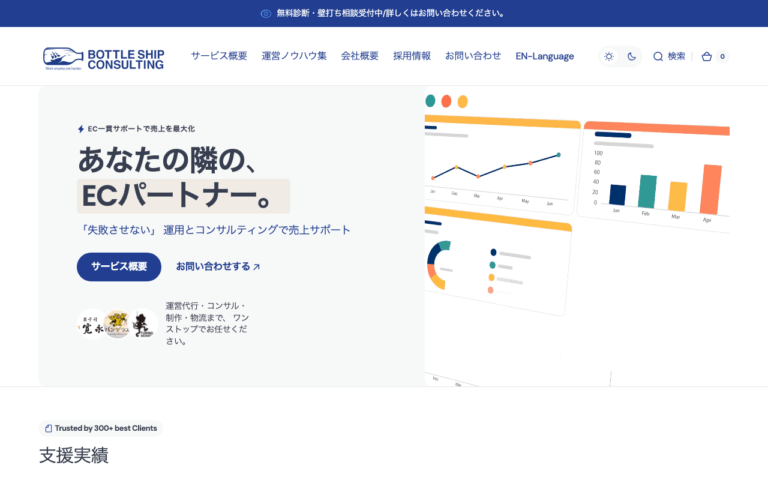This screenshot has height=480, width=768.
Task: Switch to light mode sun icon
Action: coord(609,56)
